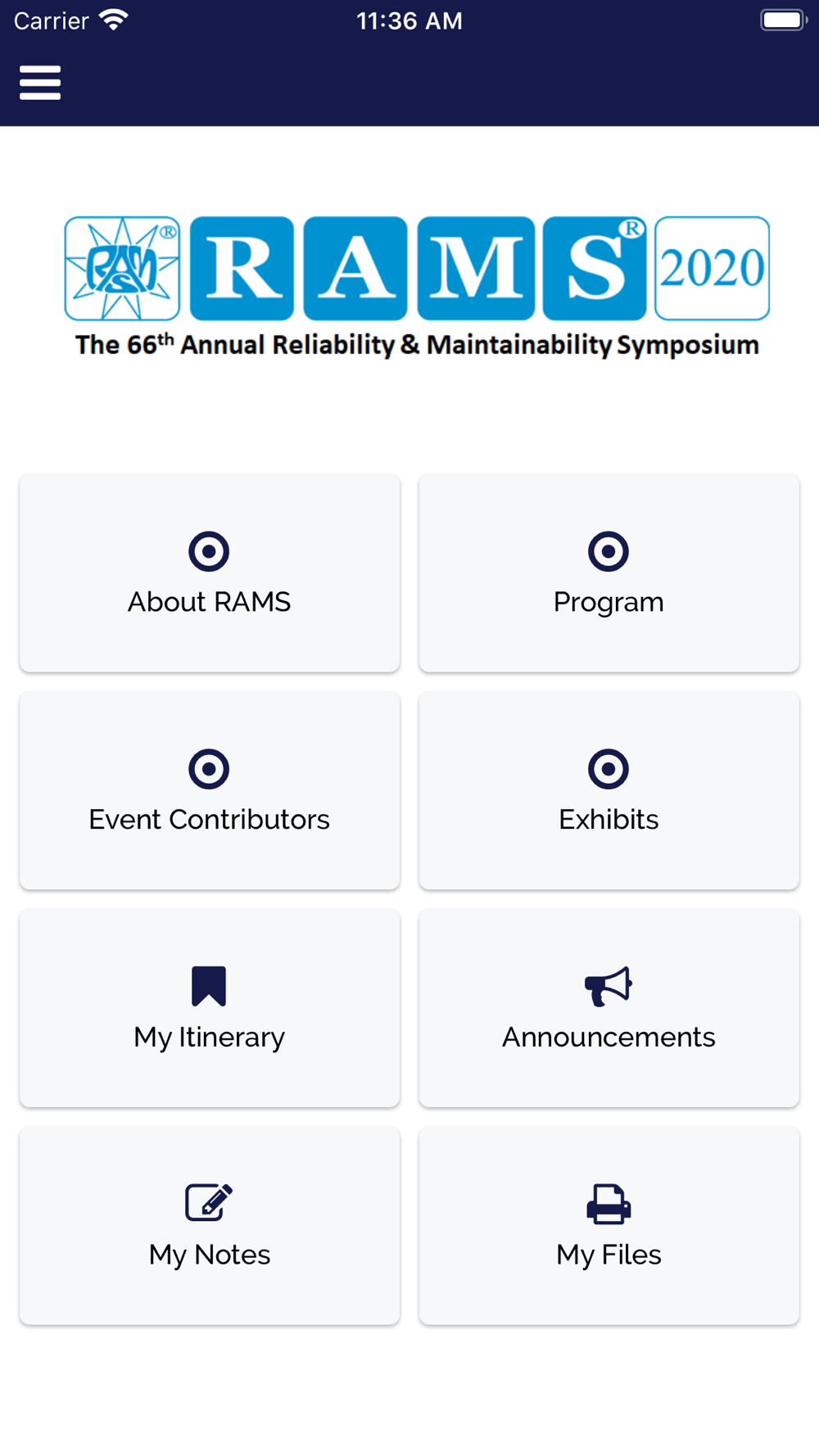Screen dimensions: 819x1456
Task: Tap the 2020 box in banner
Action: 712,269
